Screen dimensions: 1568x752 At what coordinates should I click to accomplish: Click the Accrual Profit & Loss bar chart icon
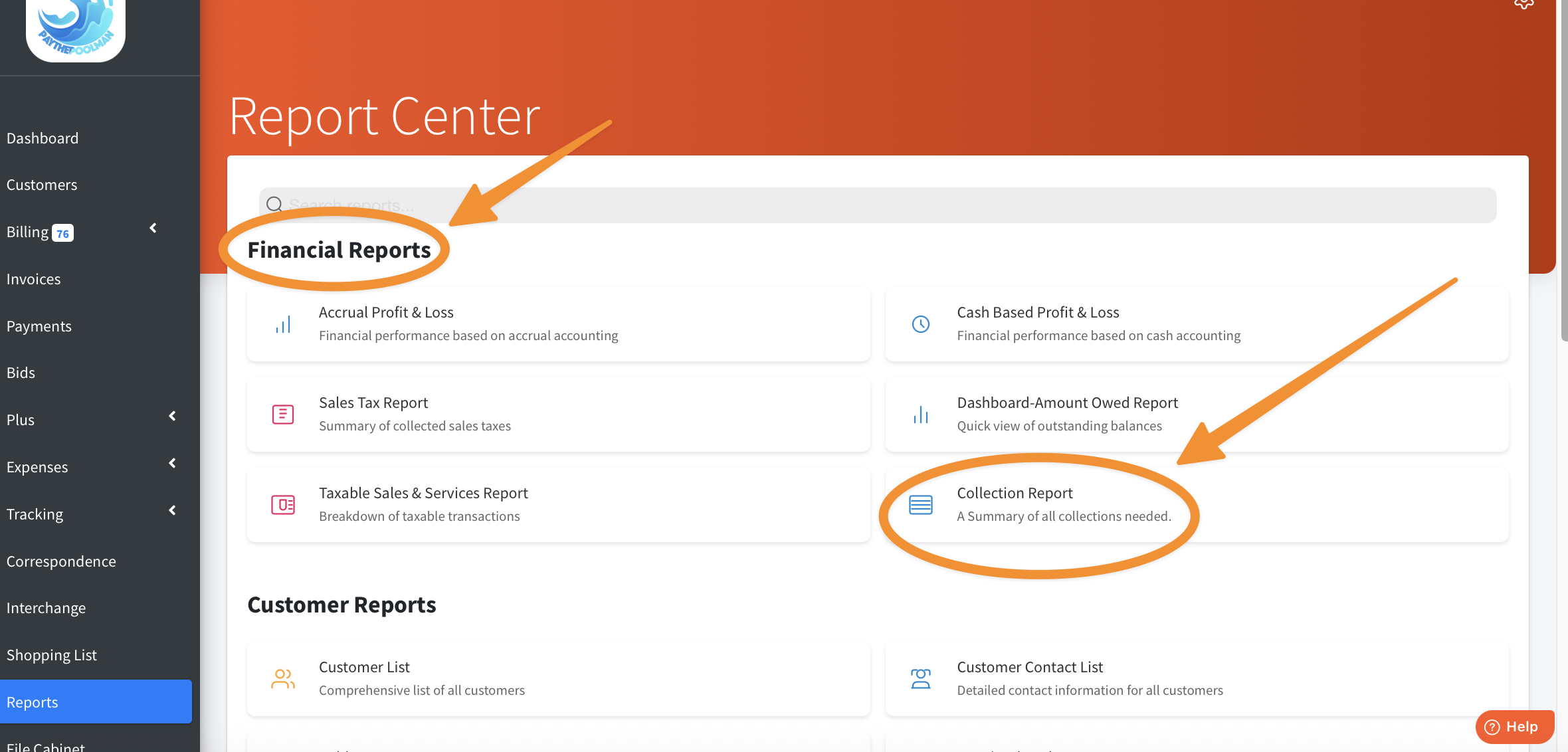tap(283, 324)
